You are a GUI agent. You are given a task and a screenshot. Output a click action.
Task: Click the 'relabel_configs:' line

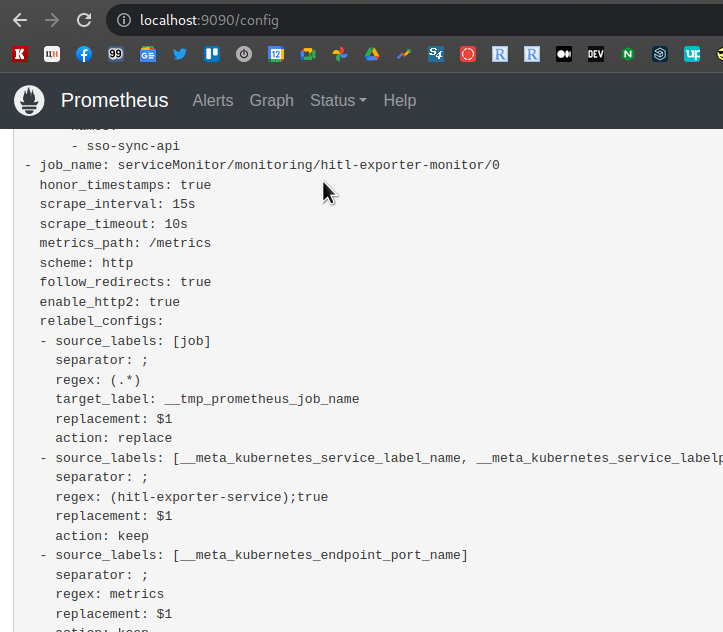(101, 321)
